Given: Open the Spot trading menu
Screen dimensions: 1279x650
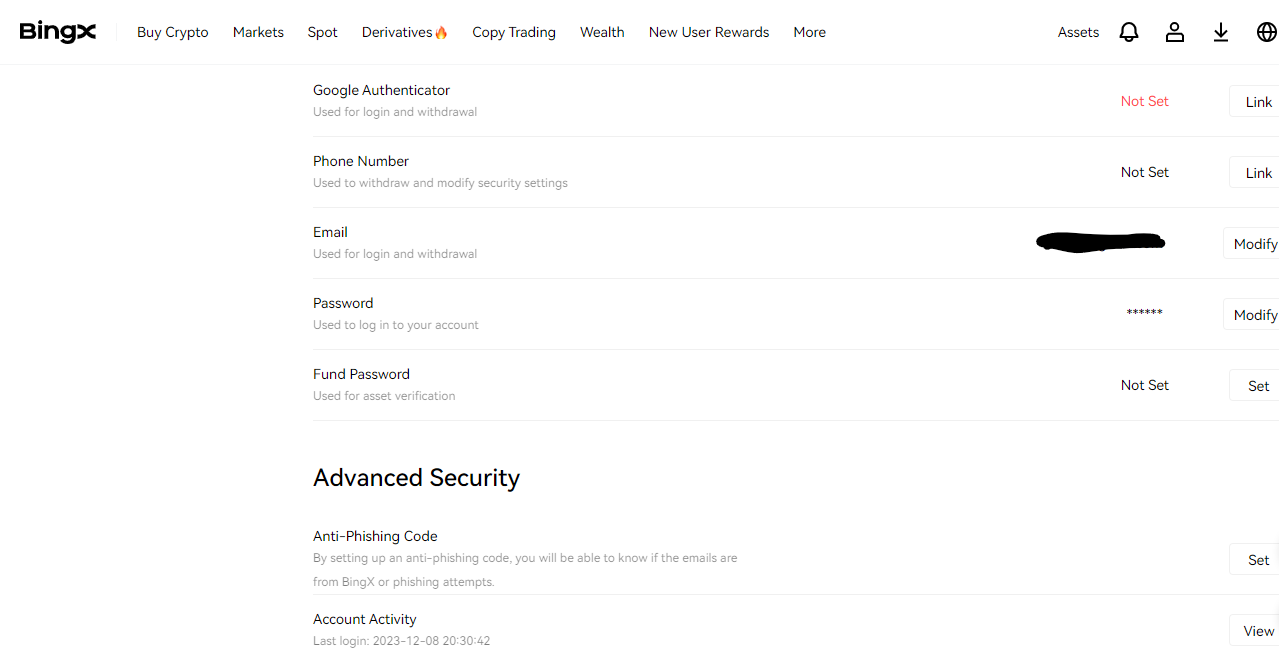Looking at the screenshot, I should (323, 32).
